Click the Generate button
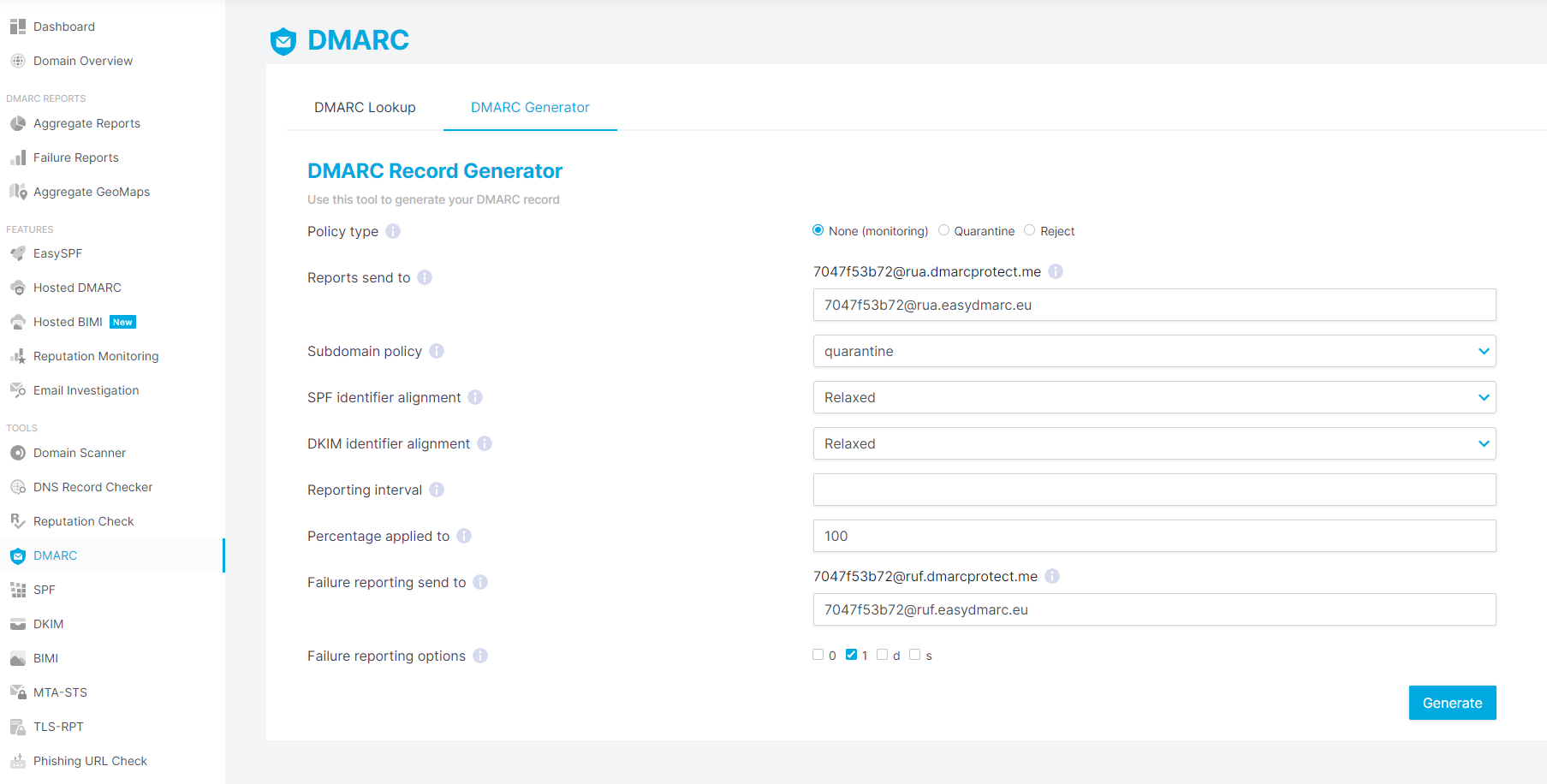This screenshot has height=784, width=1547. 1452,702
